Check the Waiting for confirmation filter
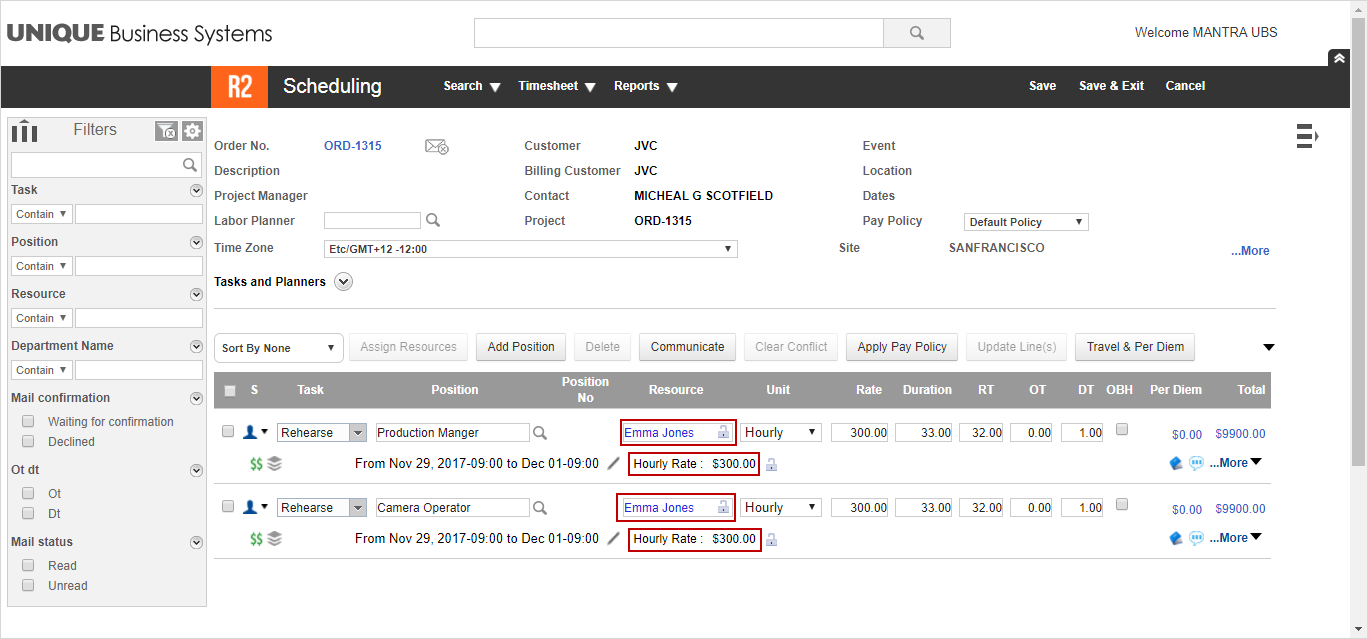The image size is (1368, 639). (x=28, y=422)
